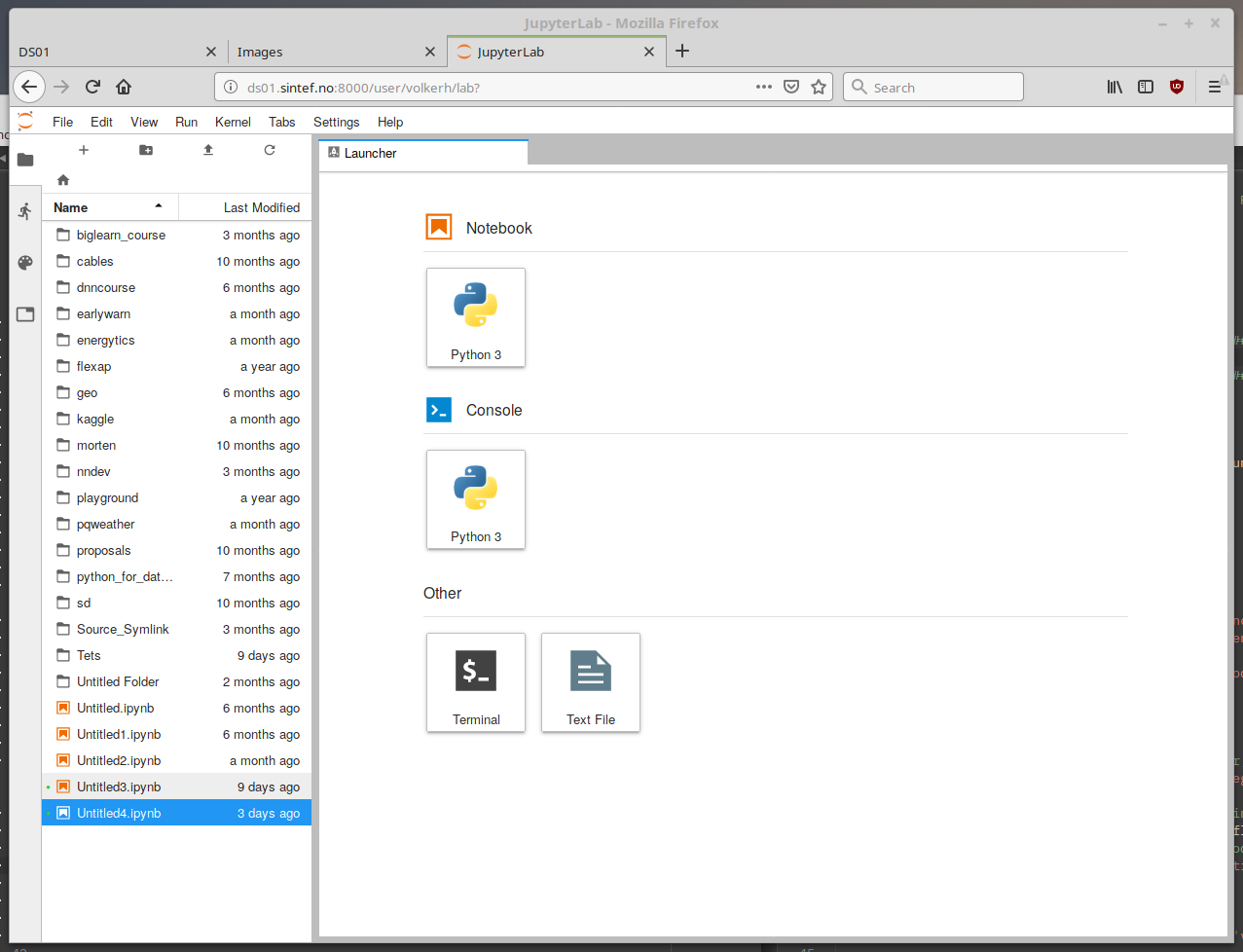Create a new folder via toolbar icon
Viewport: 1243px width, 952px height.
point(146,150)
